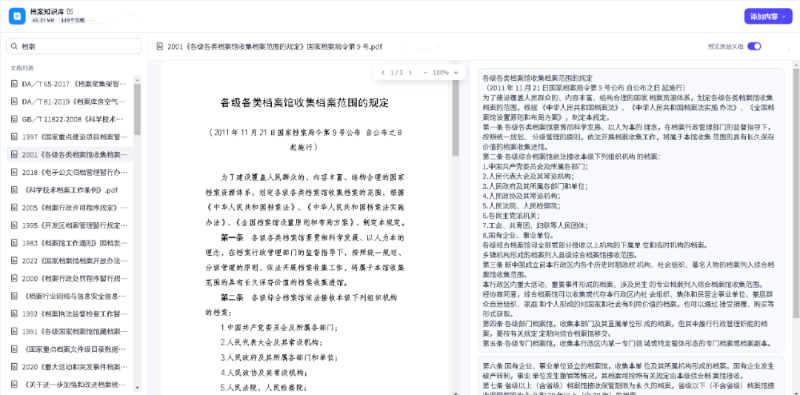This screenshot has width=800, height=395.
Task: Zoom in the PDF with plus icon
Action: coord(456,72)
